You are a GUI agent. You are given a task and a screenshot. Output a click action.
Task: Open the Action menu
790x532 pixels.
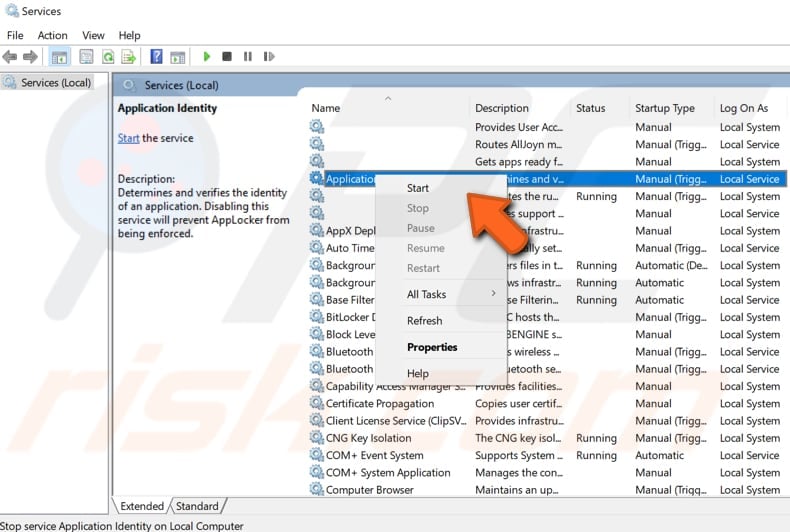(x=52, y=35)
